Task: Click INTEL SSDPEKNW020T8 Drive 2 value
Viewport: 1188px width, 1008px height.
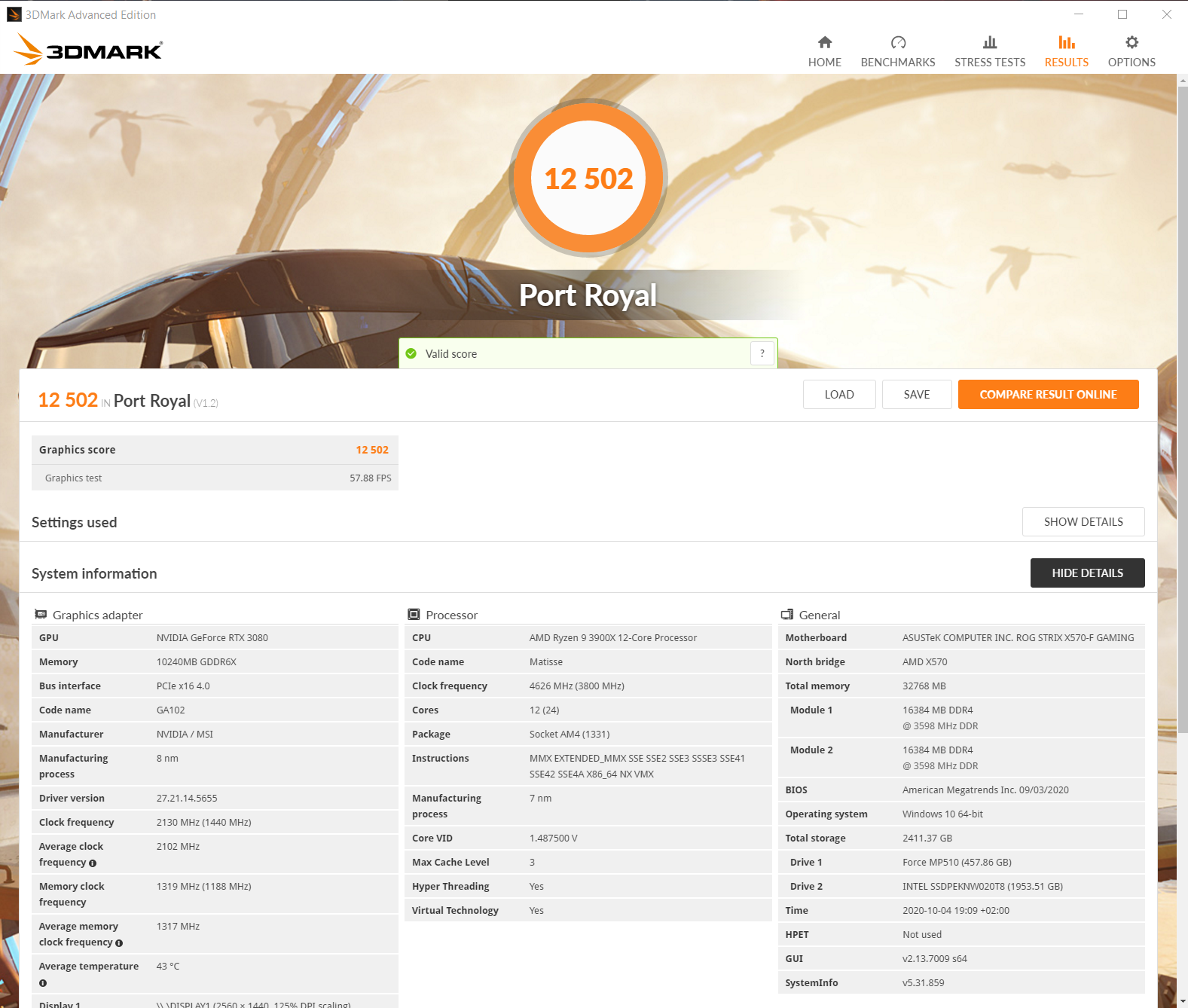Action: 983,886
